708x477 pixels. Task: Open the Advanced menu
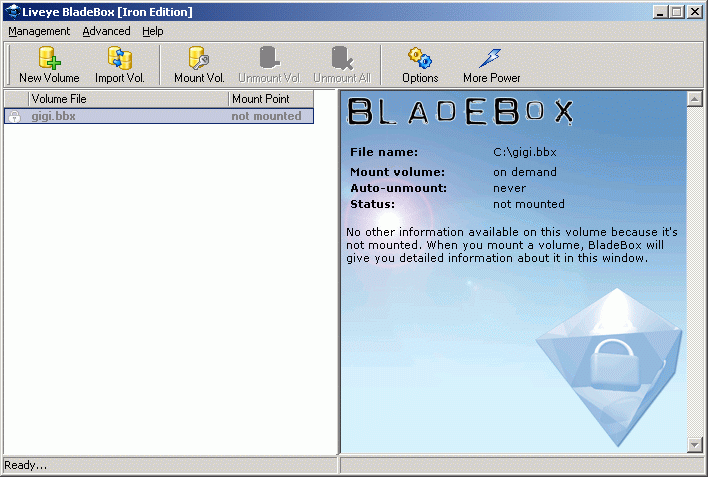coord(106,32)
